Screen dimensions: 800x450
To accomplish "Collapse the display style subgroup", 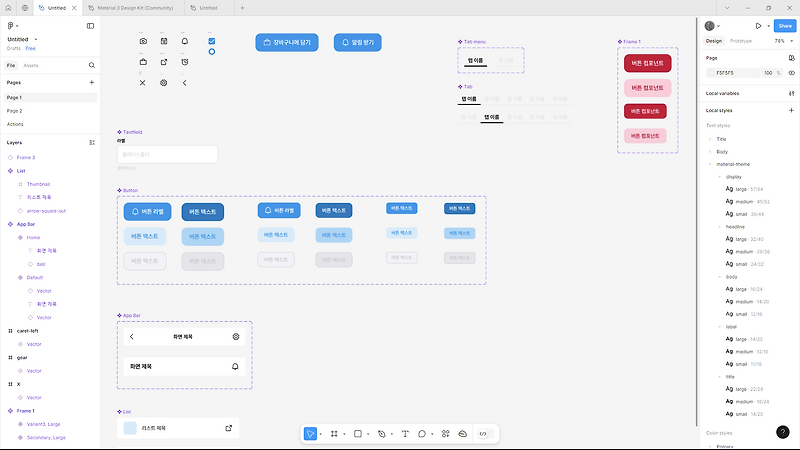I will coord(720,177).
